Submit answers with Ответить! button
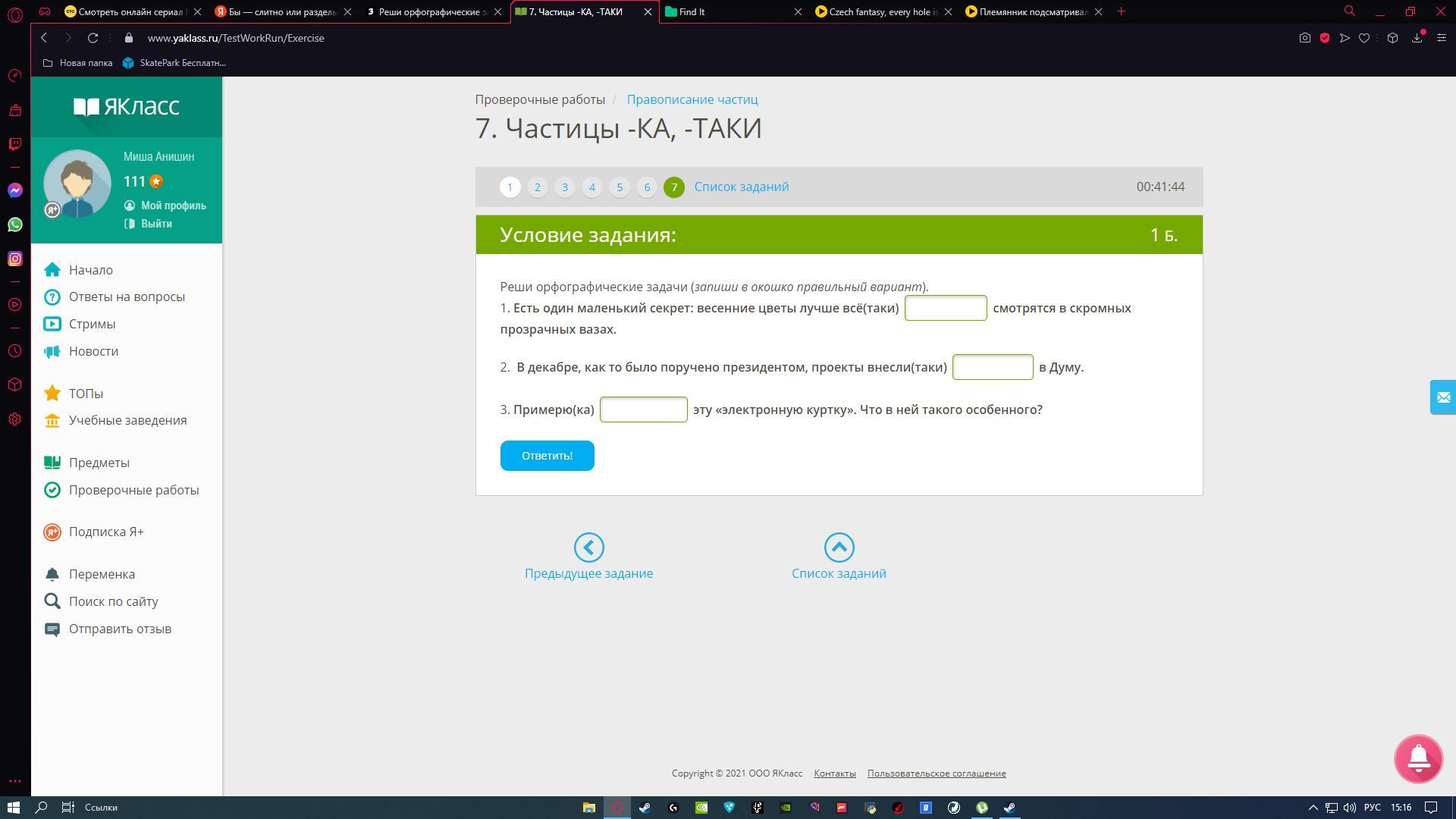Viewport: 1456px width, 819px height. pos(547,456)
